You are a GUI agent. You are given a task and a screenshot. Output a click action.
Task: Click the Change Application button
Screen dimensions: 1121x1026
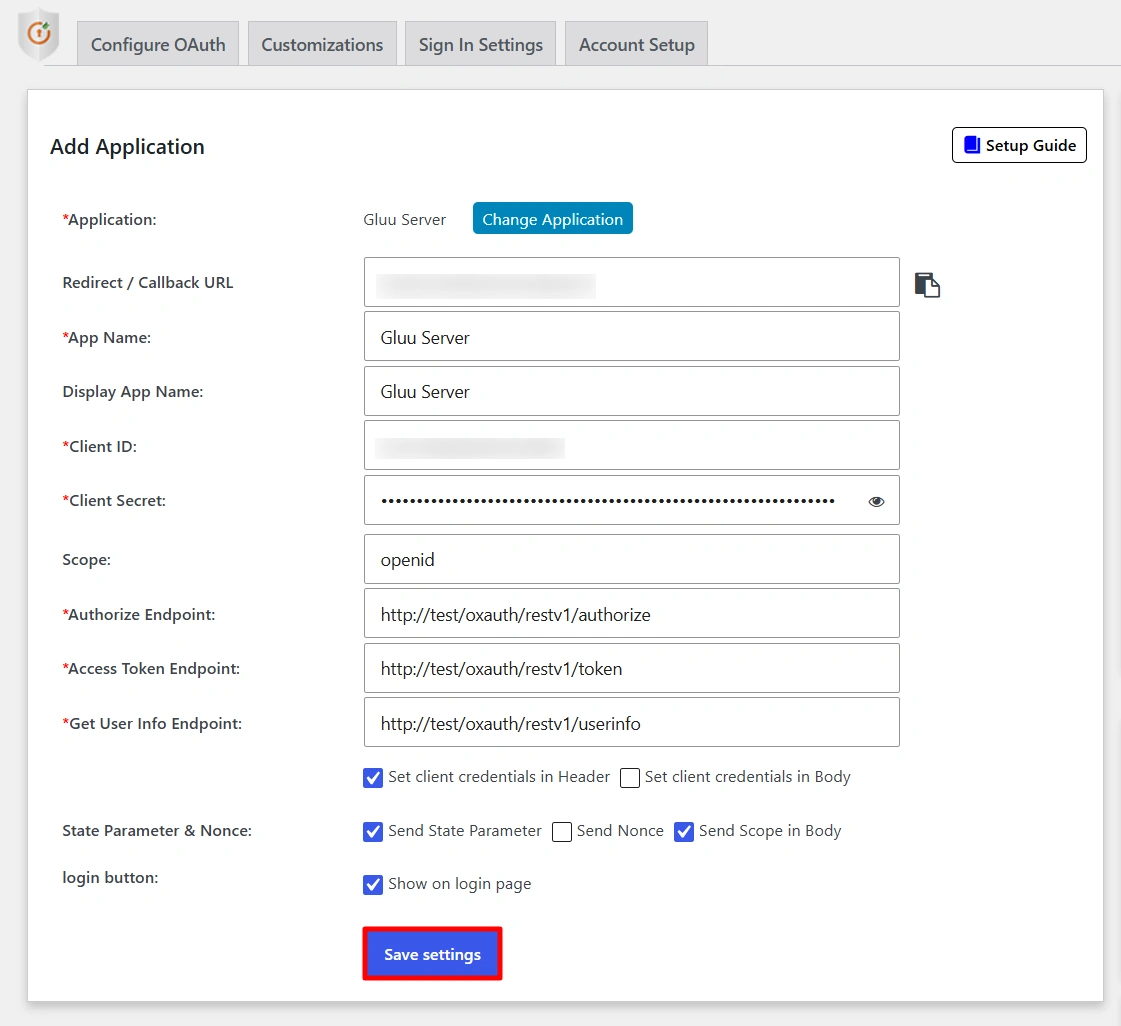[553, 219]
